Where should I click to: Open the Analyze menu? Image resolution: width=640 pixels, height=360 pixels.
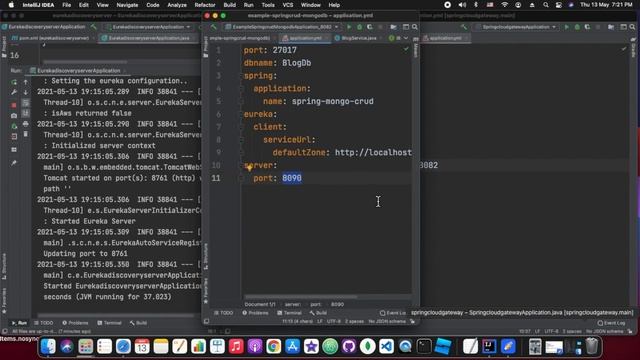coord(177,5)
